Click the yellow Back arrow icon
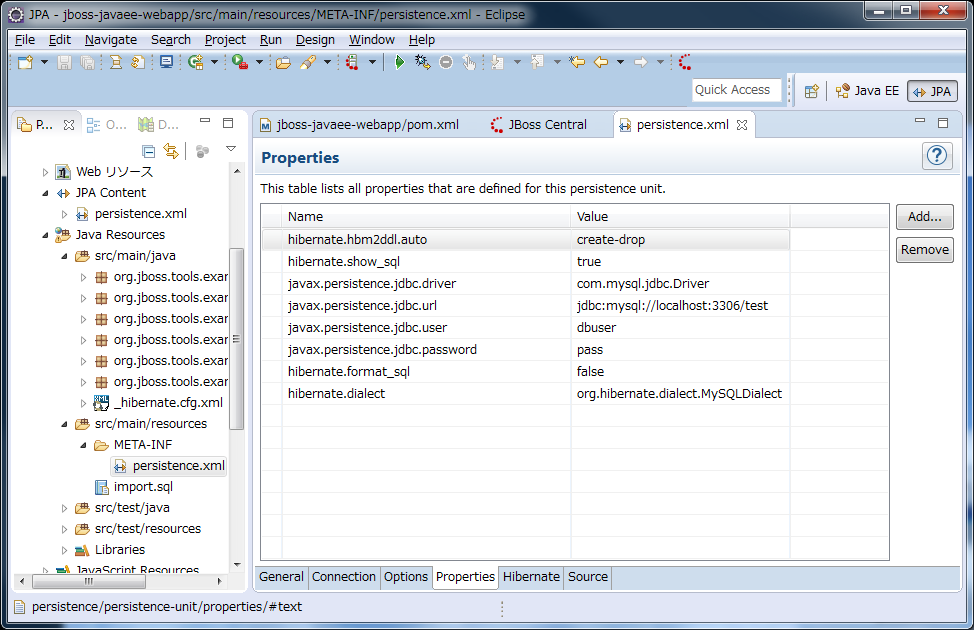This screenshot has height=630, width=974. (601, 62)
